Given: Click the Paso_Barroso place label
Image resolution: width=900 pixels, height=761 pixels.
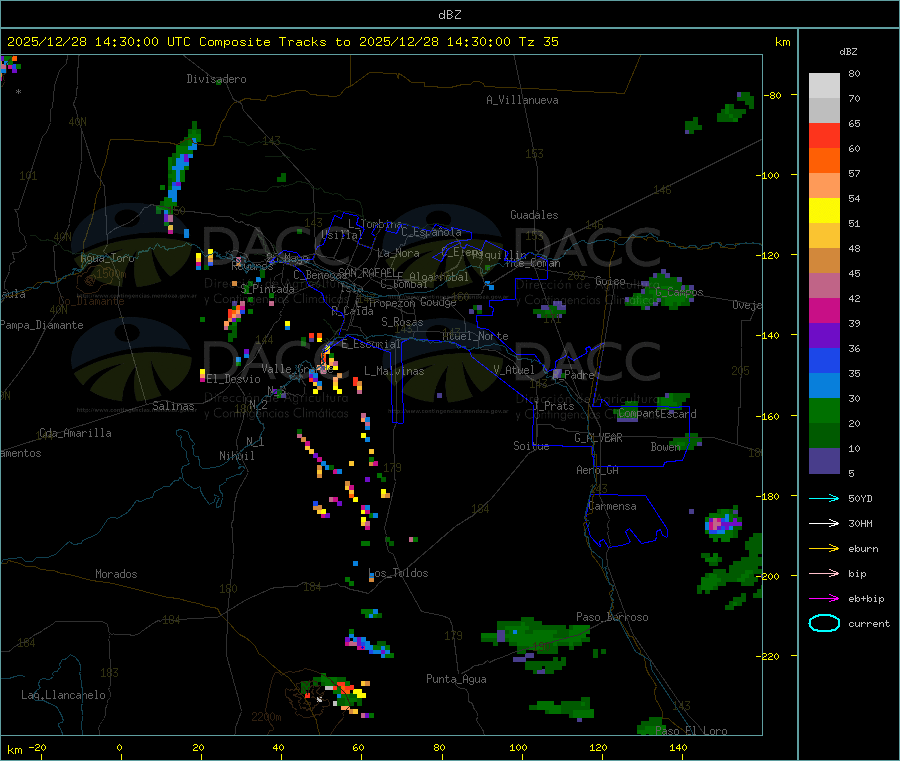Looking at the screenshot, I should point(612,617).
